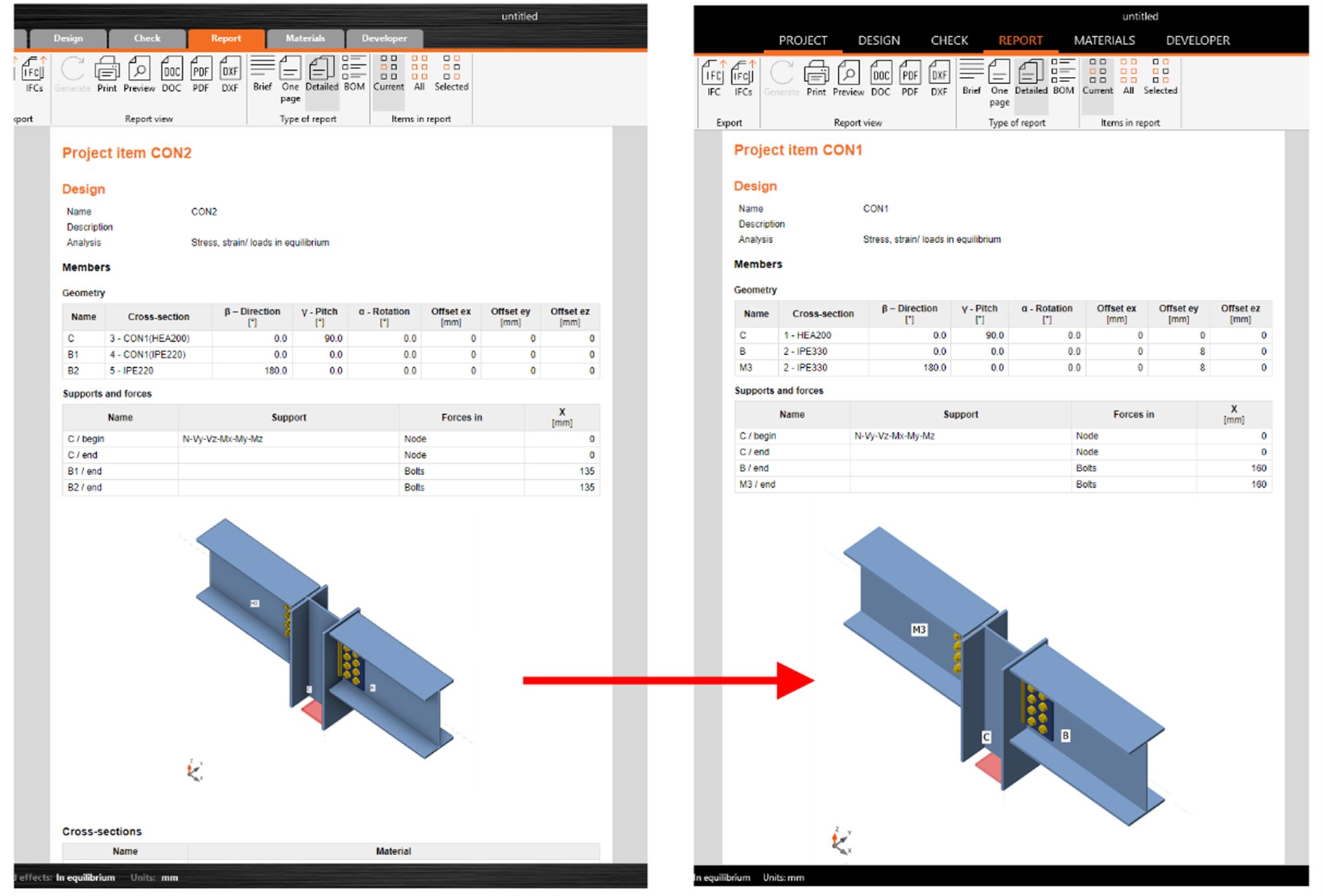Open Check tab in left window
1323x896 pixels.
coord(147,38)
